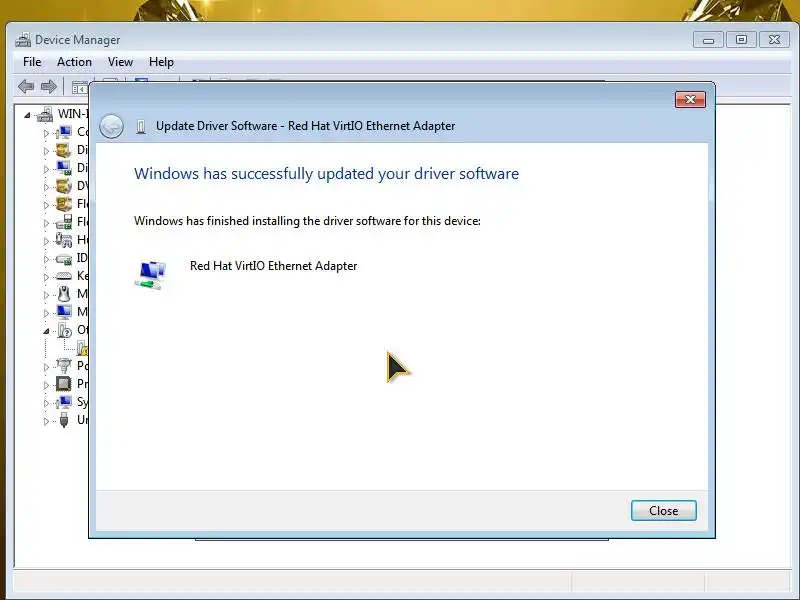Select the Display adapters monitor icon

(64, 168)
